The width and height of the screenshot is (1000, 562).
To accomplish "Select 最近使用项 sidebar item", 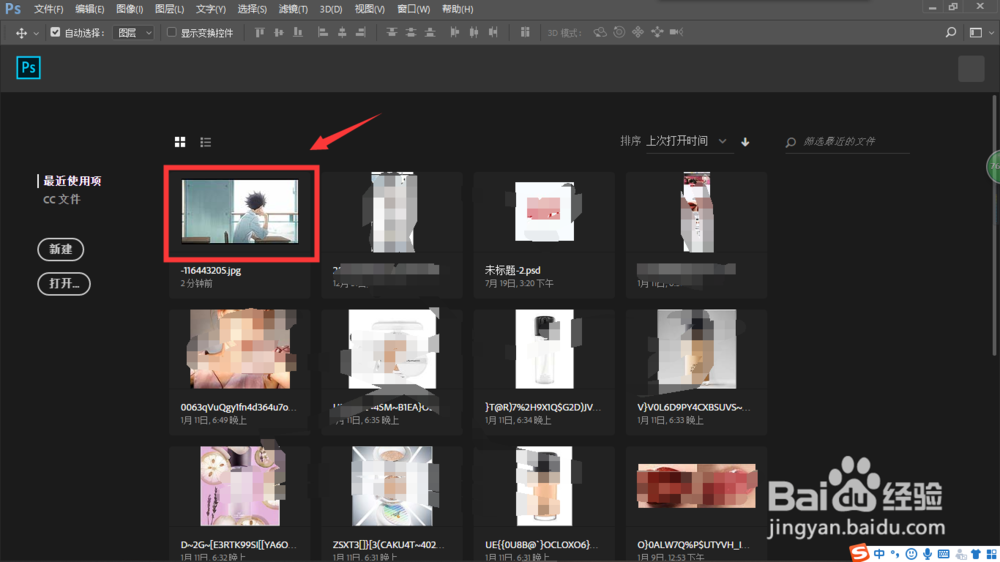I will point(72,181).
